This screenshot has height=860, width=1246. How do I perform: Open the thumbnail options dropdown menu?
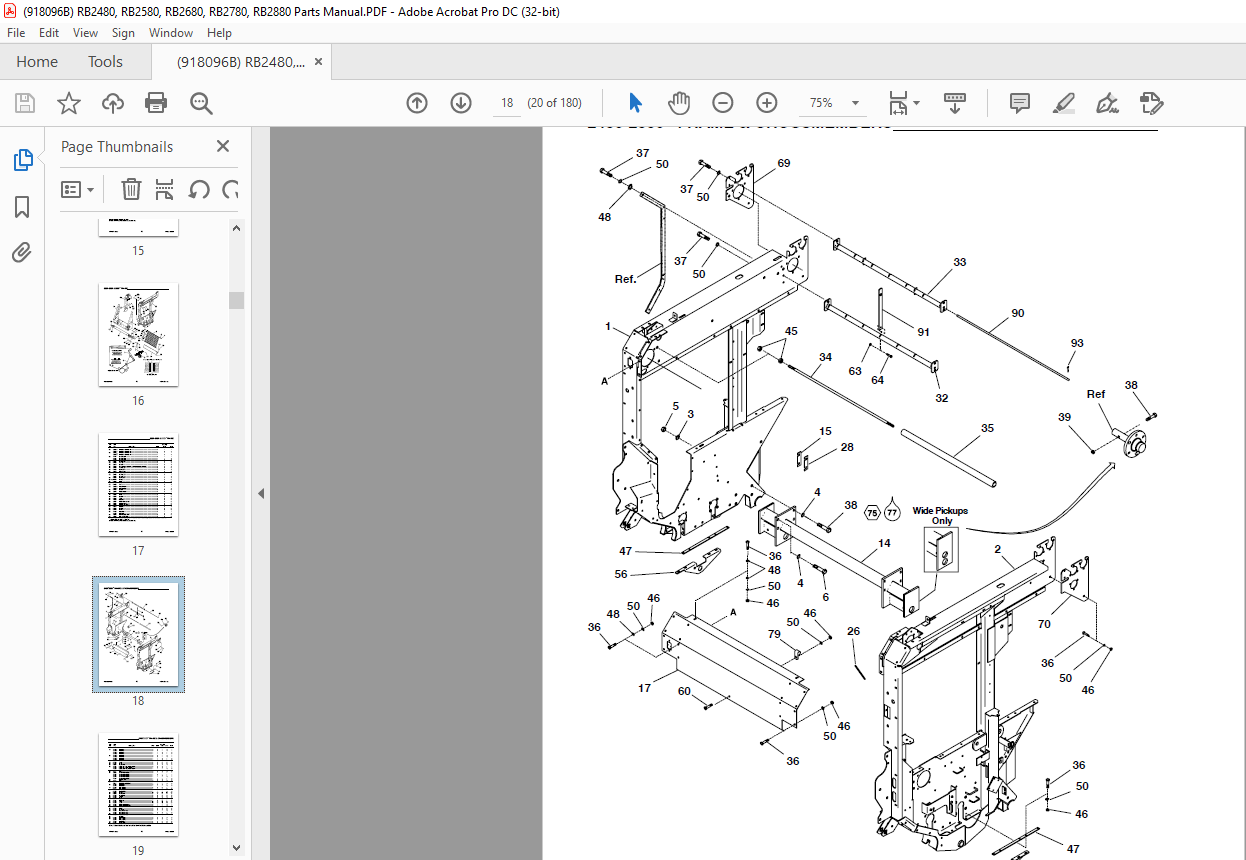pyautogui.click(x=78, y=189)
